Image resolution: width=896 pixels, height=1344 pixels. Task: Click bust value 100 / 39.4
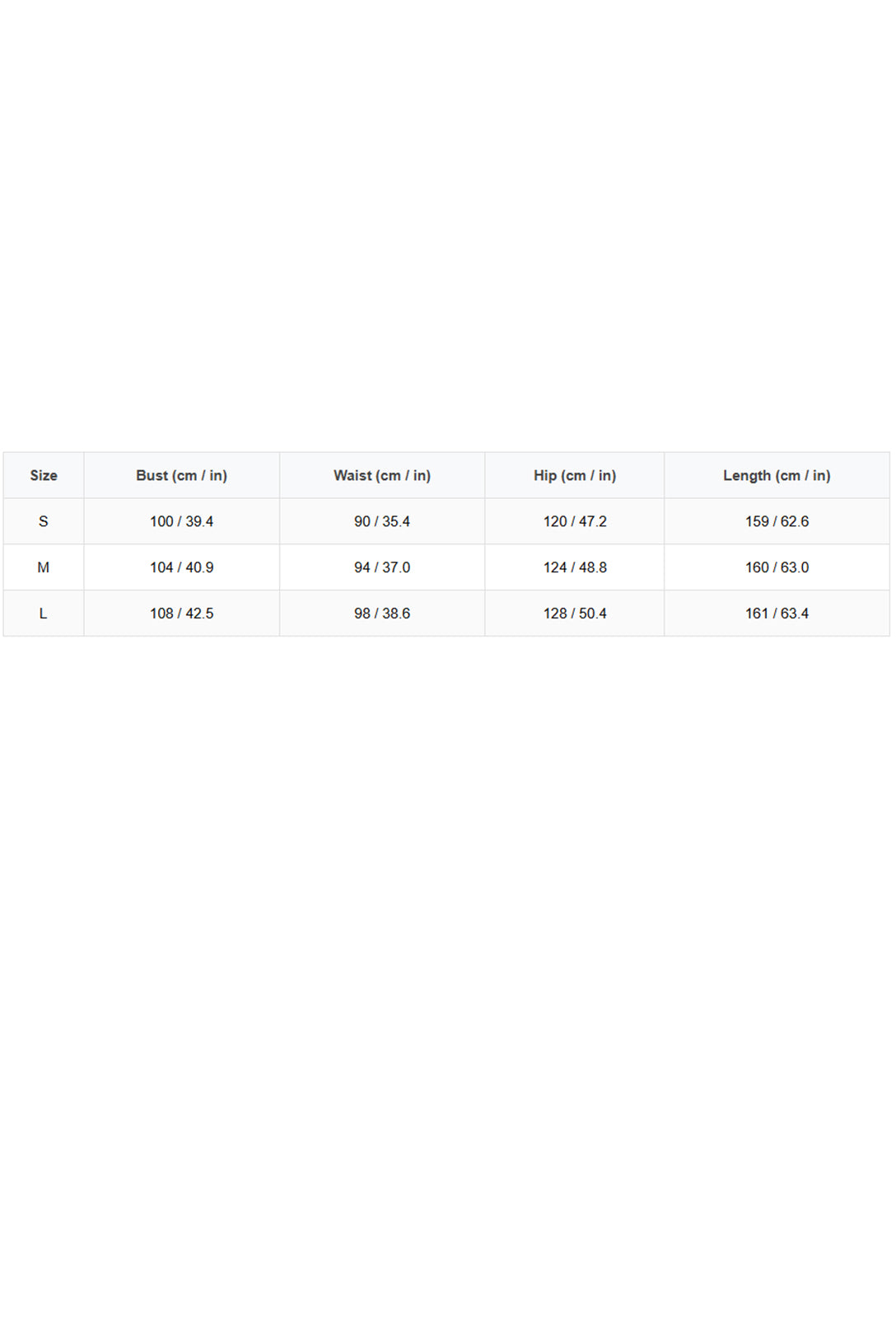182,521
